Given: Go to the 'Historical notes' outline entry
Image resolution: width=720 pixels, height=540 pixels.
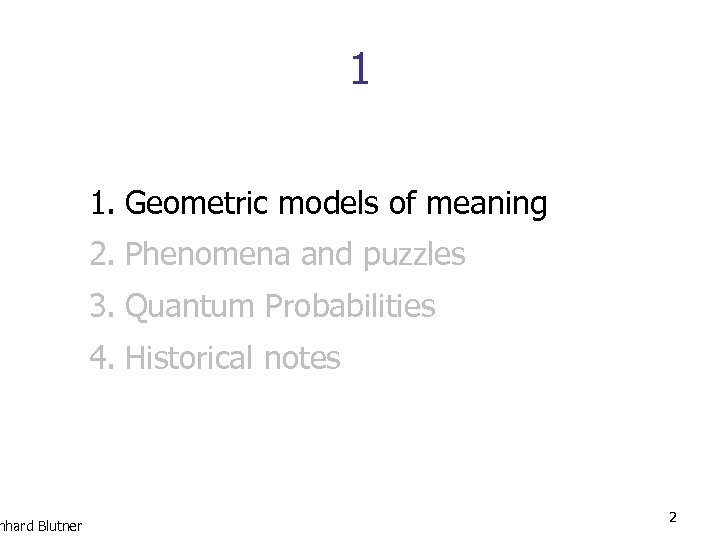Looking at the screenshot, I should pos(232,357).
